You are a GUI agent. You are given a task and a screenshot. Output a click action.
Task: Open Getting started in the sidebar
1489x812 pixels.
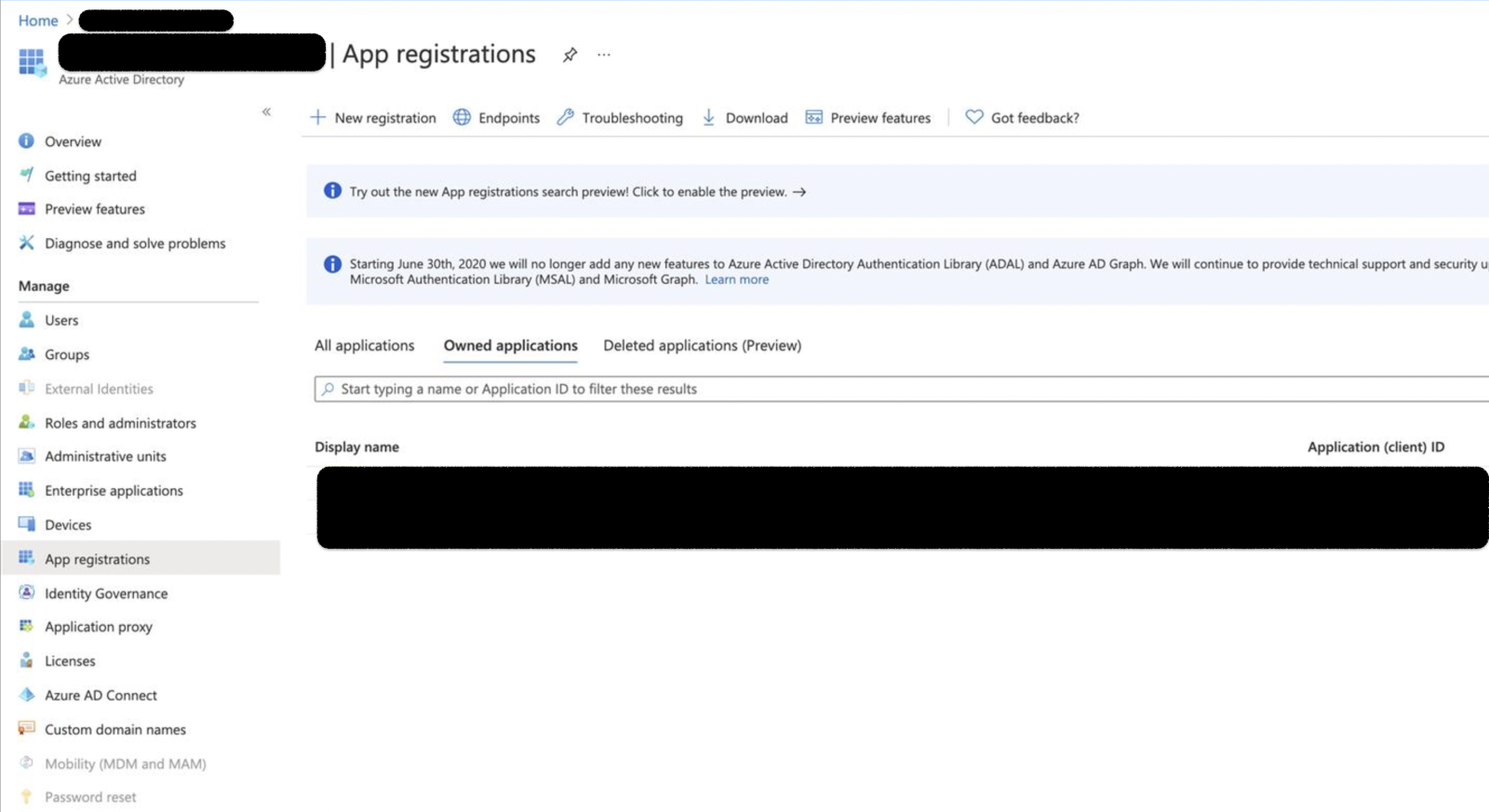click(90, 176)
